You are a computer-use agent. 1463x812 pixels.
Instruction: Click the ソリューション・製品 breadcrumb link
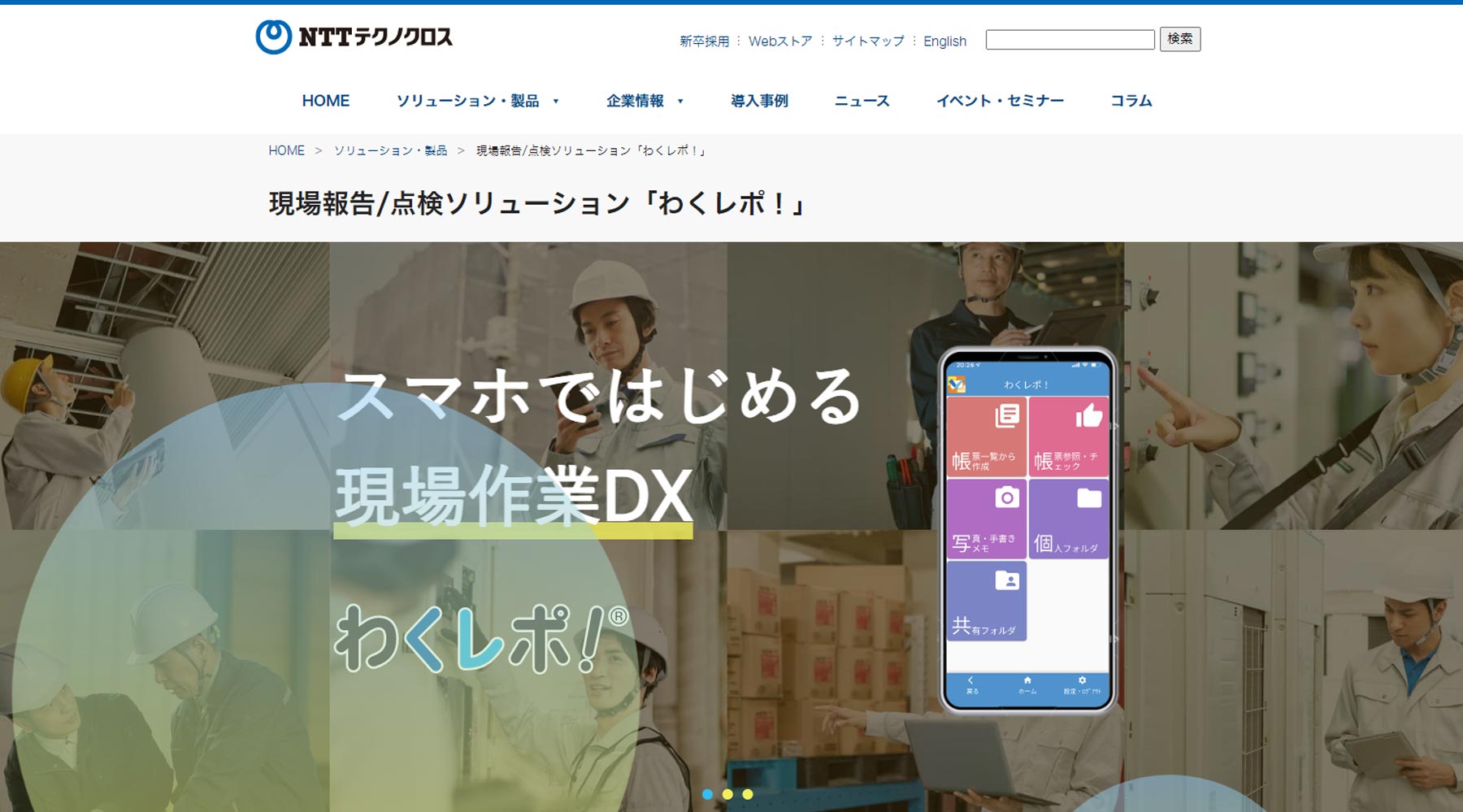point(391,150)
